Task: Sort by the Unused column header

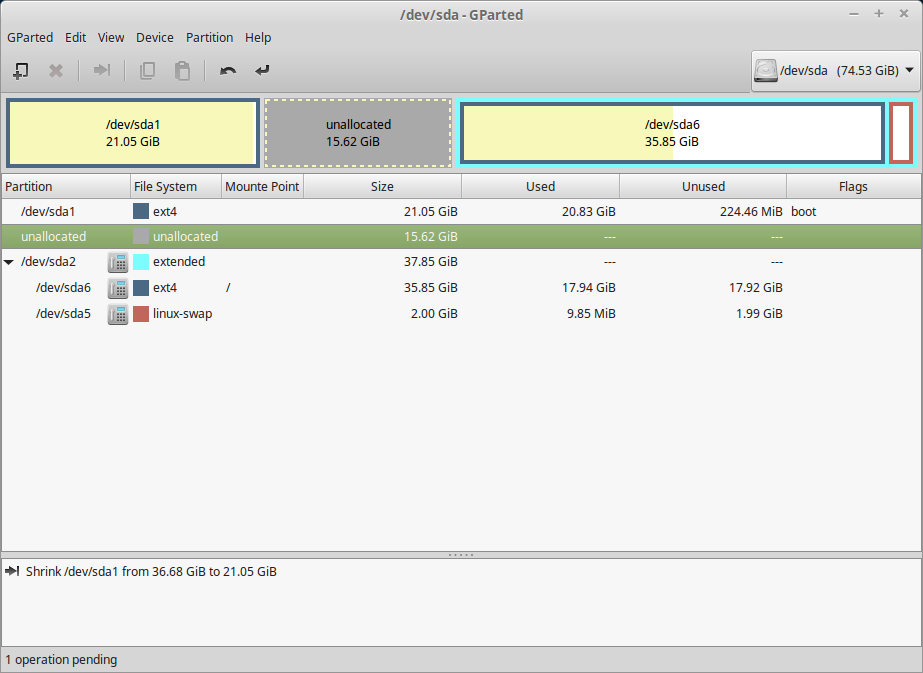Action: [x=703, y=187]
